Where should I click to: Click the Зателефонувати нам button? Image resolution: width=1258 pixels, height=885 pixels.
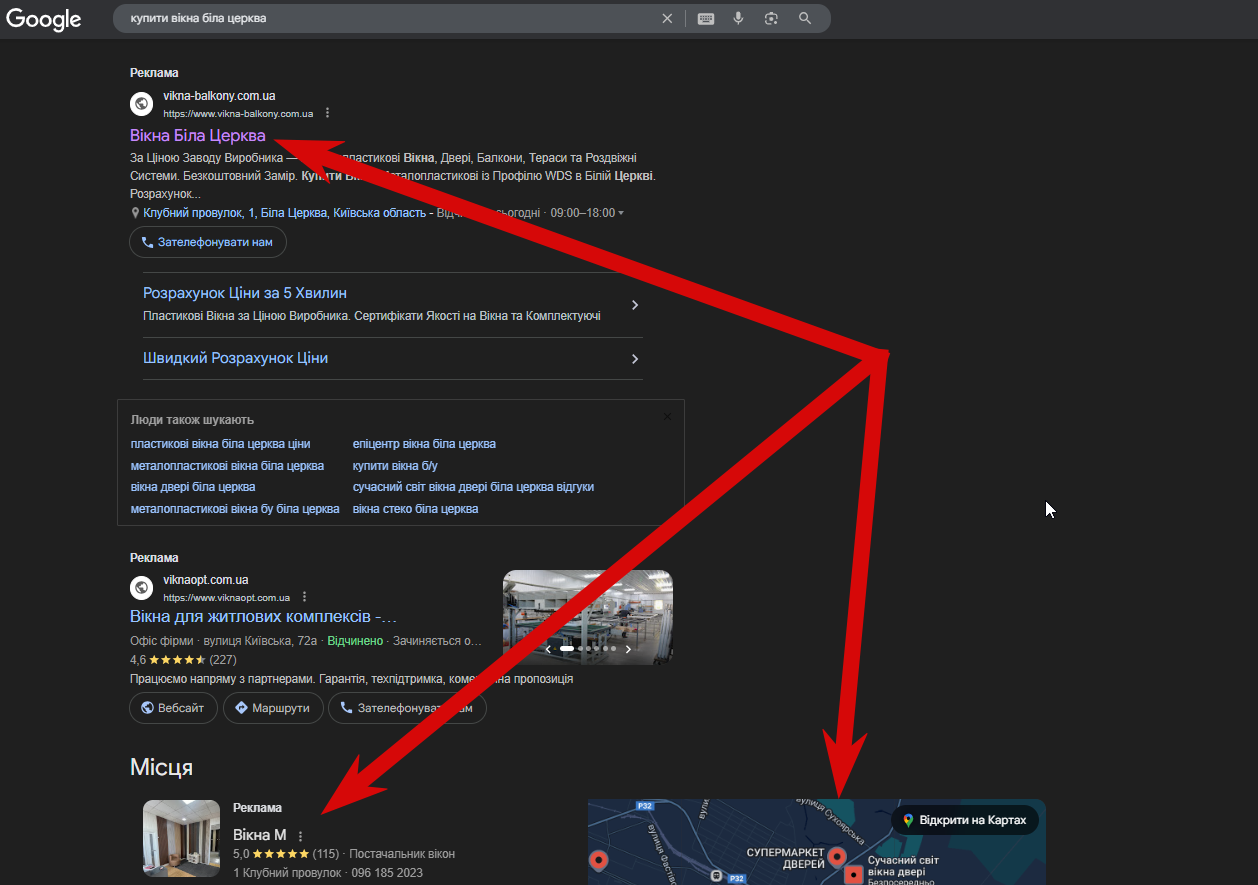[208, 242]
